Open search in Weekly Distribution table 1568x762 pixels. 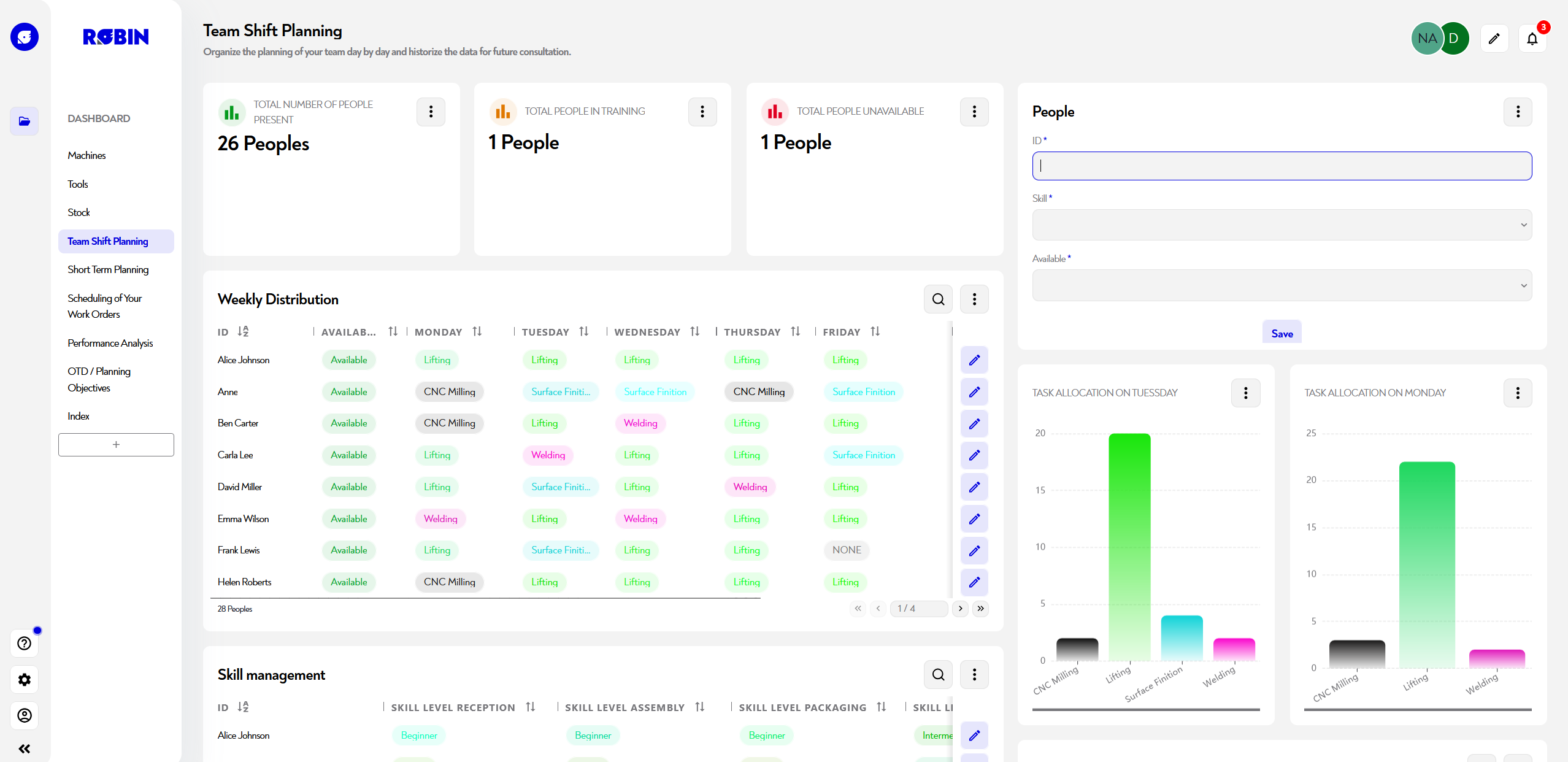tap(938, 299)
